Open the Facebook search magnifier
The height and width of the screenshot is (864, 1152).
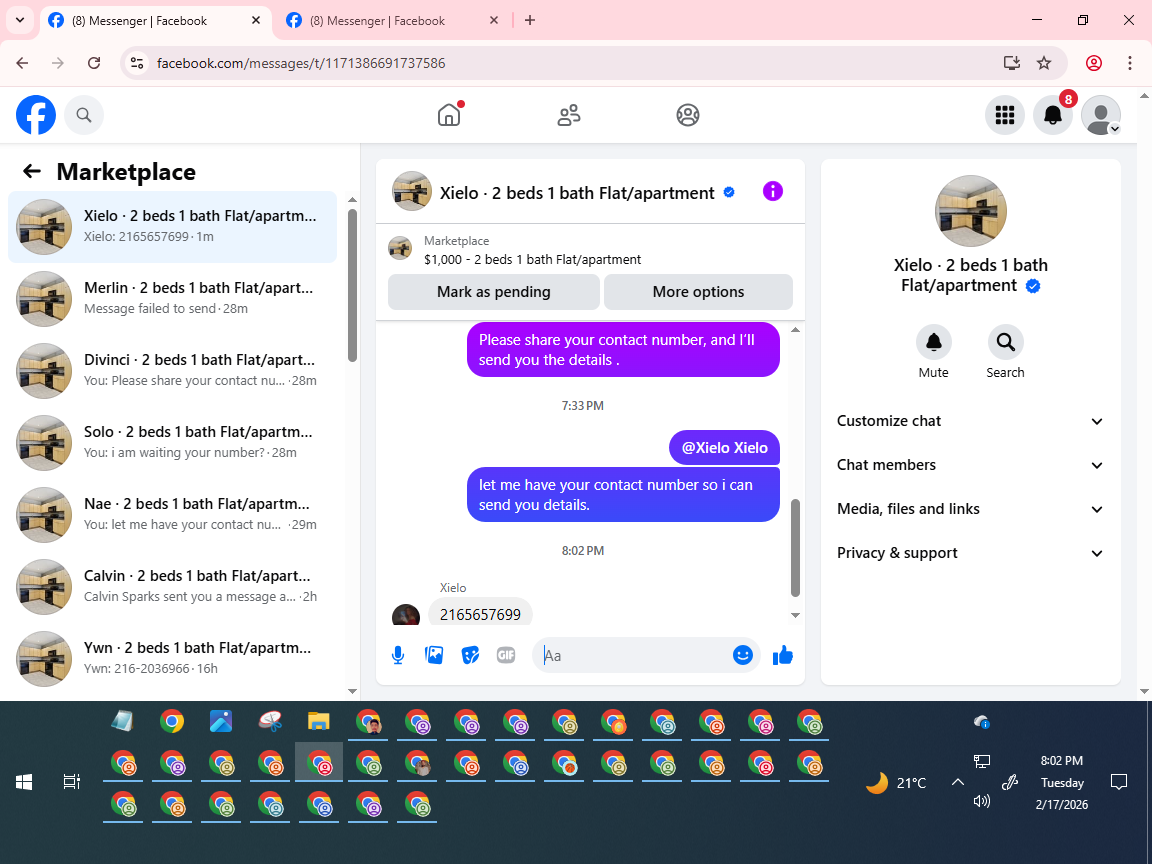click(84, 115)
